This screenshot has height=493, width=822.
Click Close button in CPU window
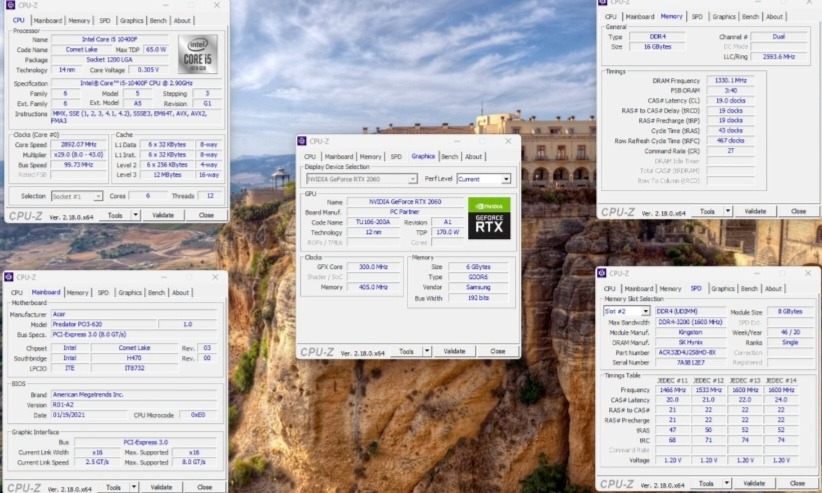point(206,215)
